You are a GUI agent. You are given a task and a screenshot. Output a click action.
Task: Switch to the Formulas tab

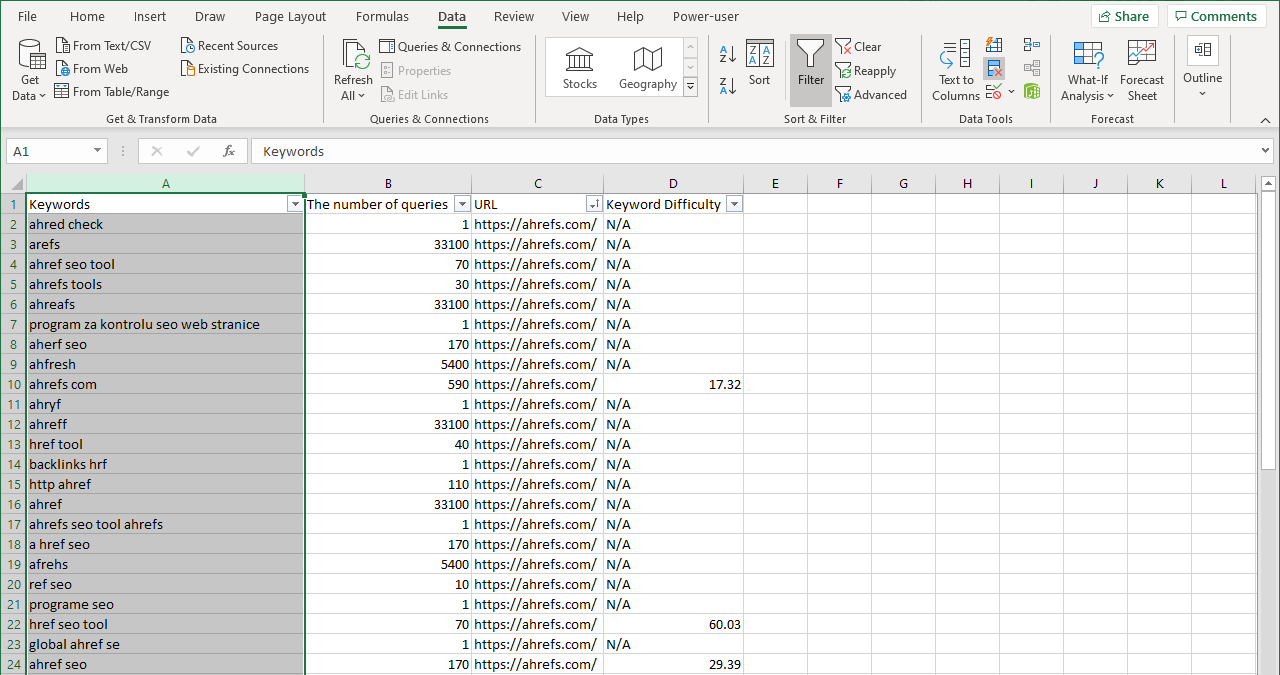tap(382, 16)
